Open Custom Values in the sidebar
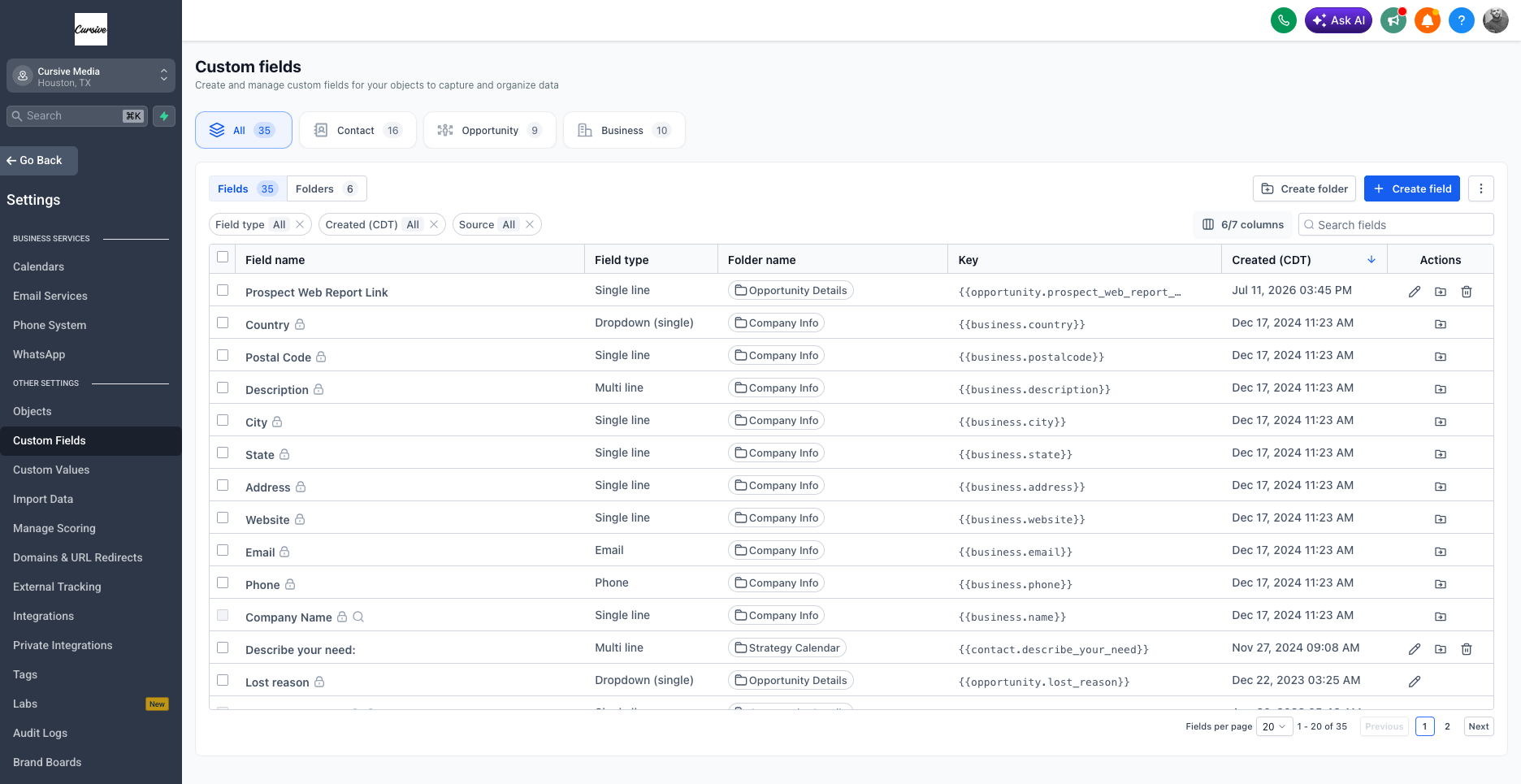 click(51, 470)
